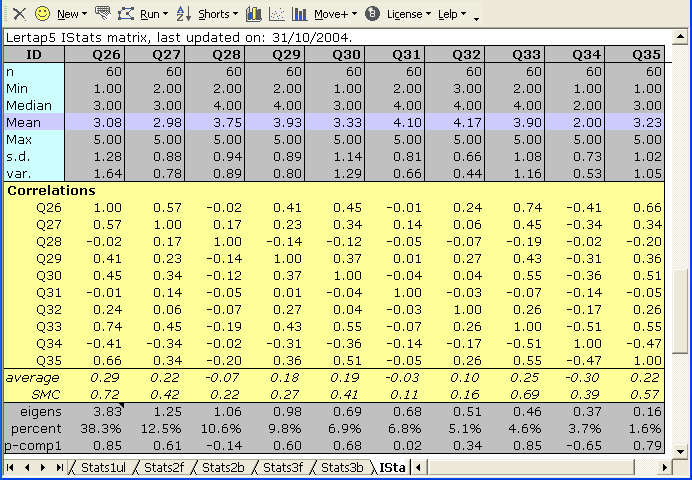
Task: Switch to the Stats2b sheet tab
Action: pyautogui.click(x=223, y=468)
